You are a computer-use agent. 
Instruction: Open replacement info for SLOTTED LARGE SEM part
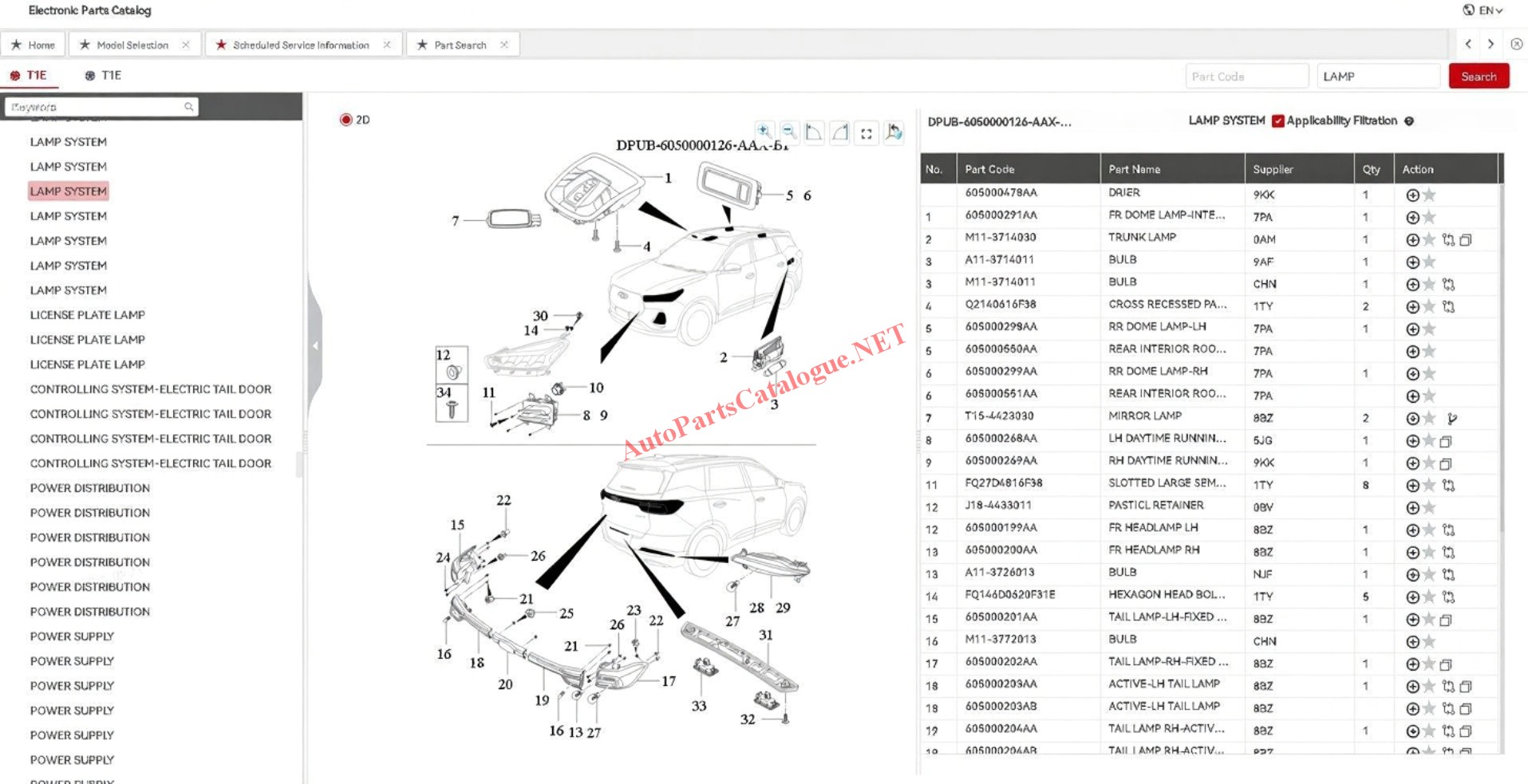coord(1448,485)
